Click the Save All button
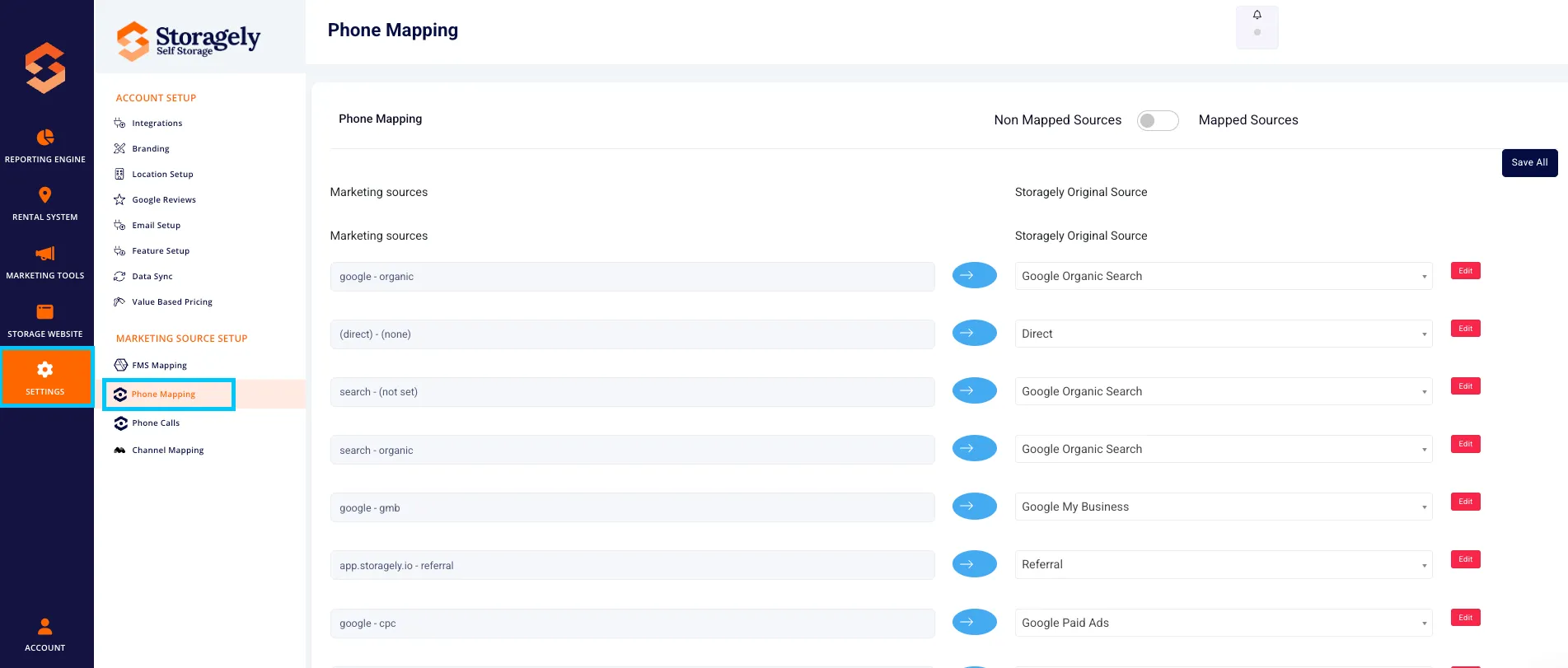Image resolution: width=1568 pixels, height=668 pixels. 1529,162
